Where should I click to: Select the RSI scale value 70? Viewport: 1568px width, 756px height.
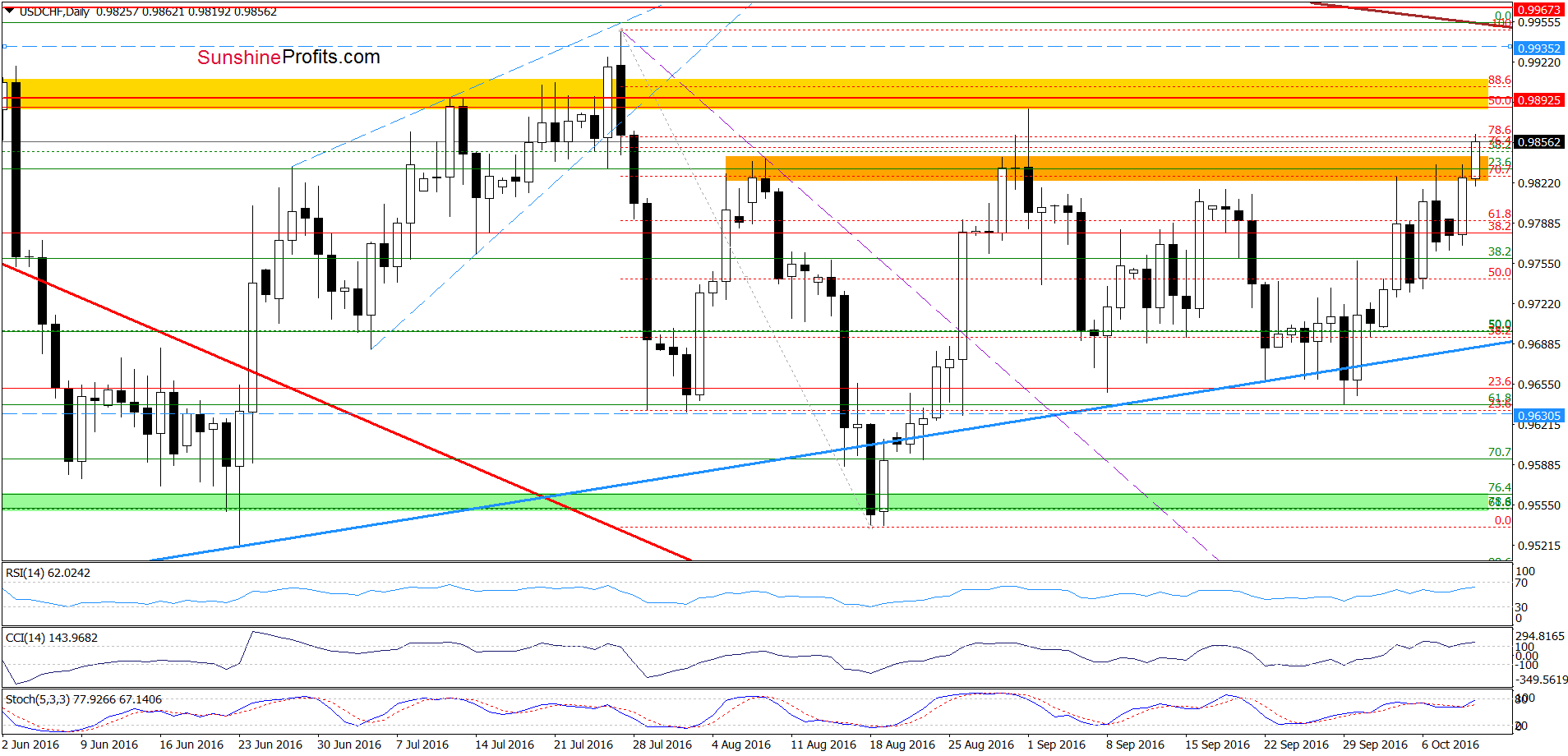(1522, 583)
